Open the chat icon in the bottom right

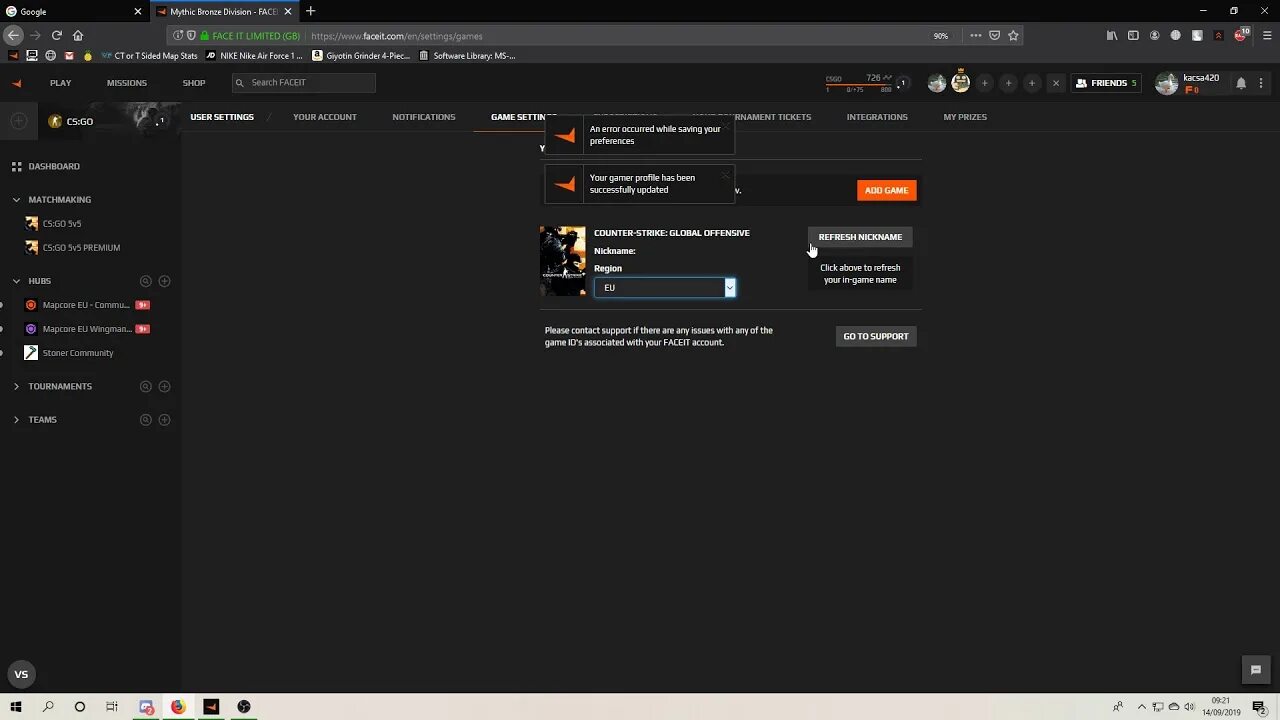click(x=1256, y=670)
